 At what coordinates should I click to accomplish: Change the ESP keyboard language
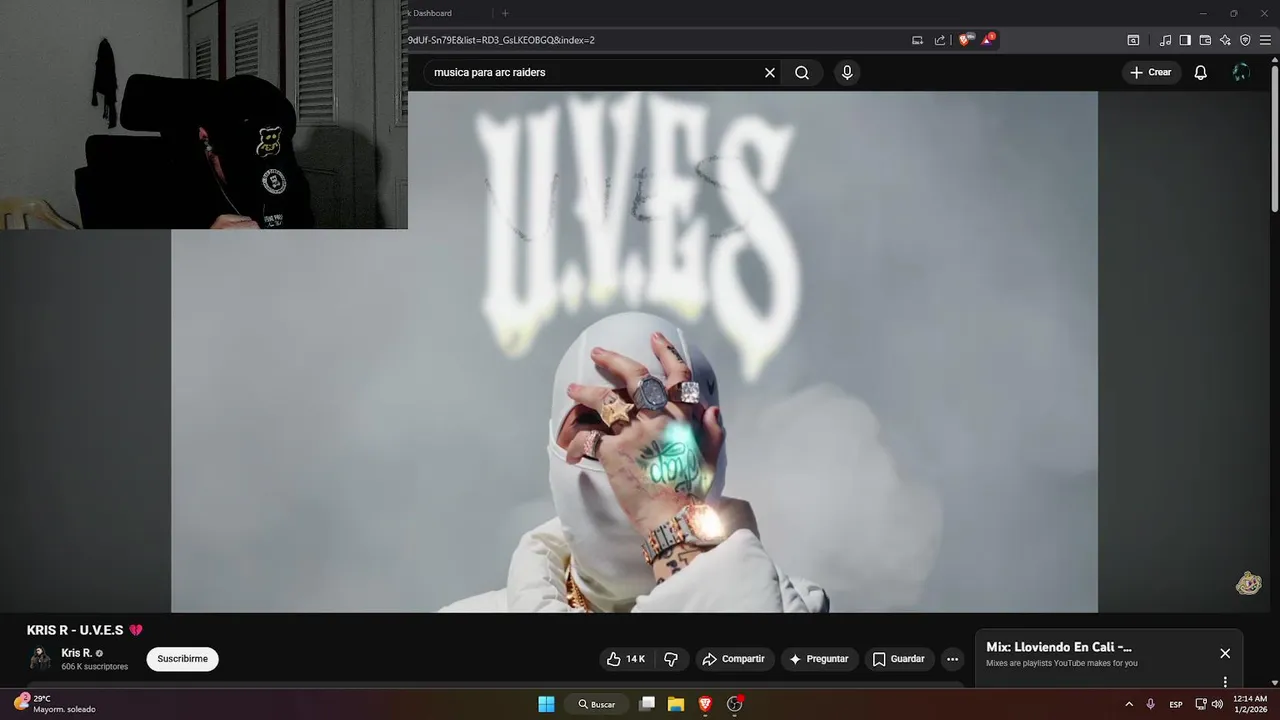tap(1176, 704)
